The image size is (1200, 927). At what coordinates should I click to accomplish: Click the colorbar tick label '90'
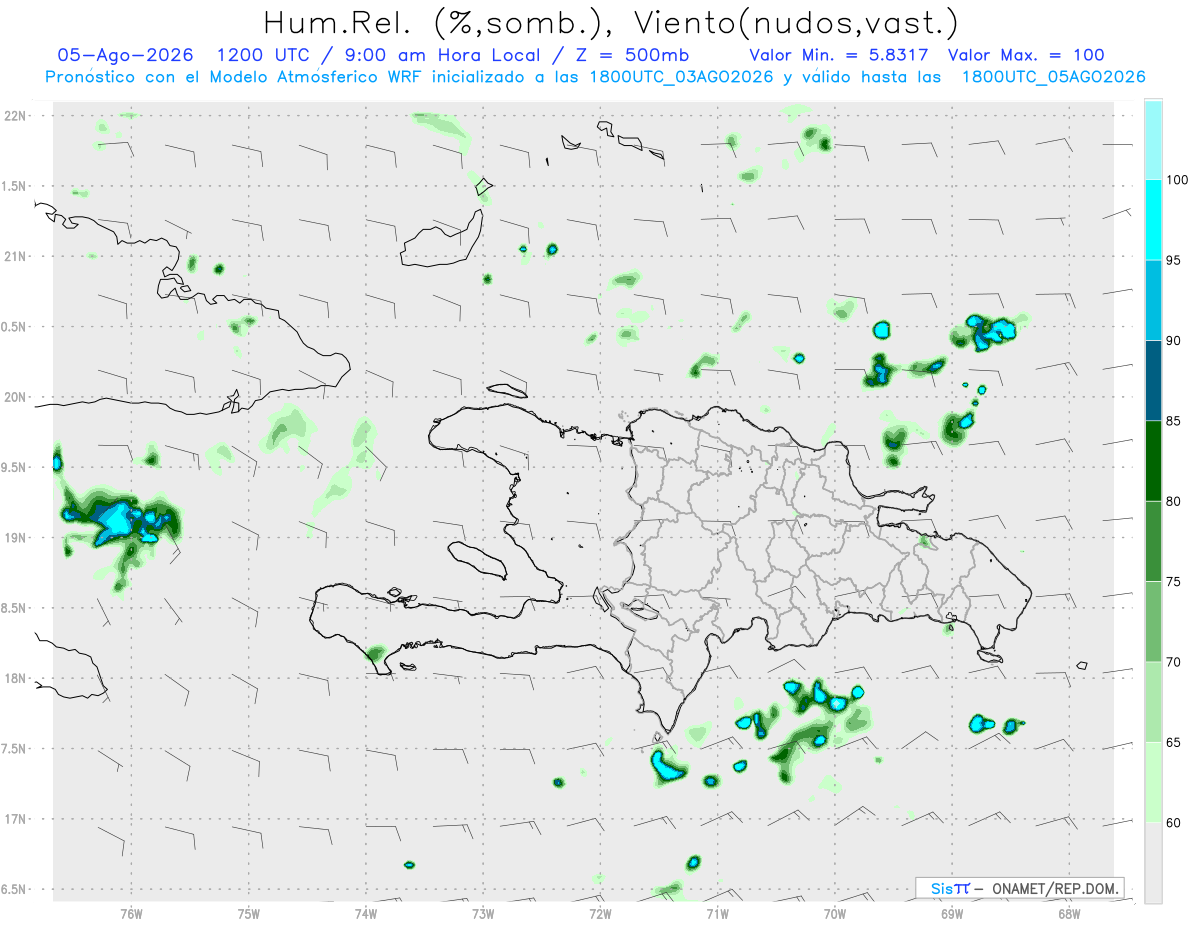point(1174,341)
